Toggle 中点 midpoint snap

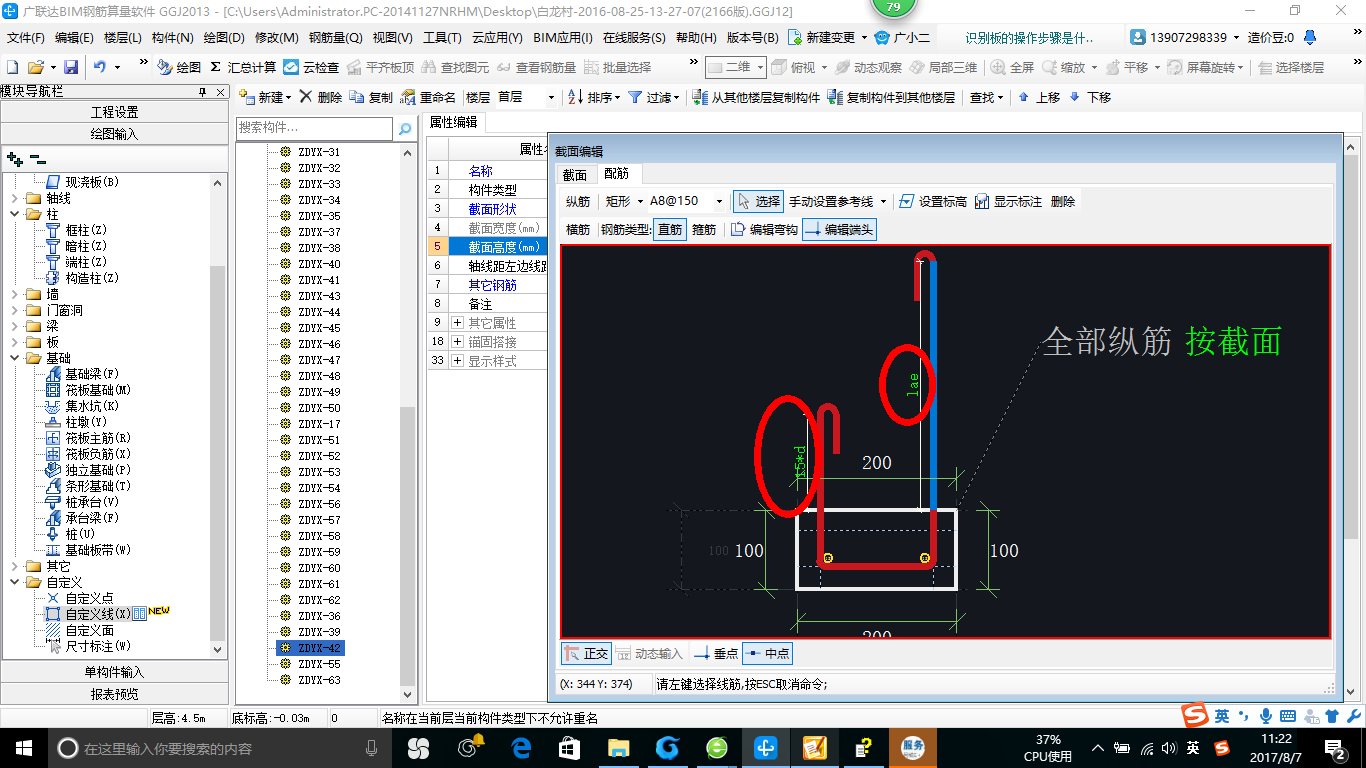767,653
